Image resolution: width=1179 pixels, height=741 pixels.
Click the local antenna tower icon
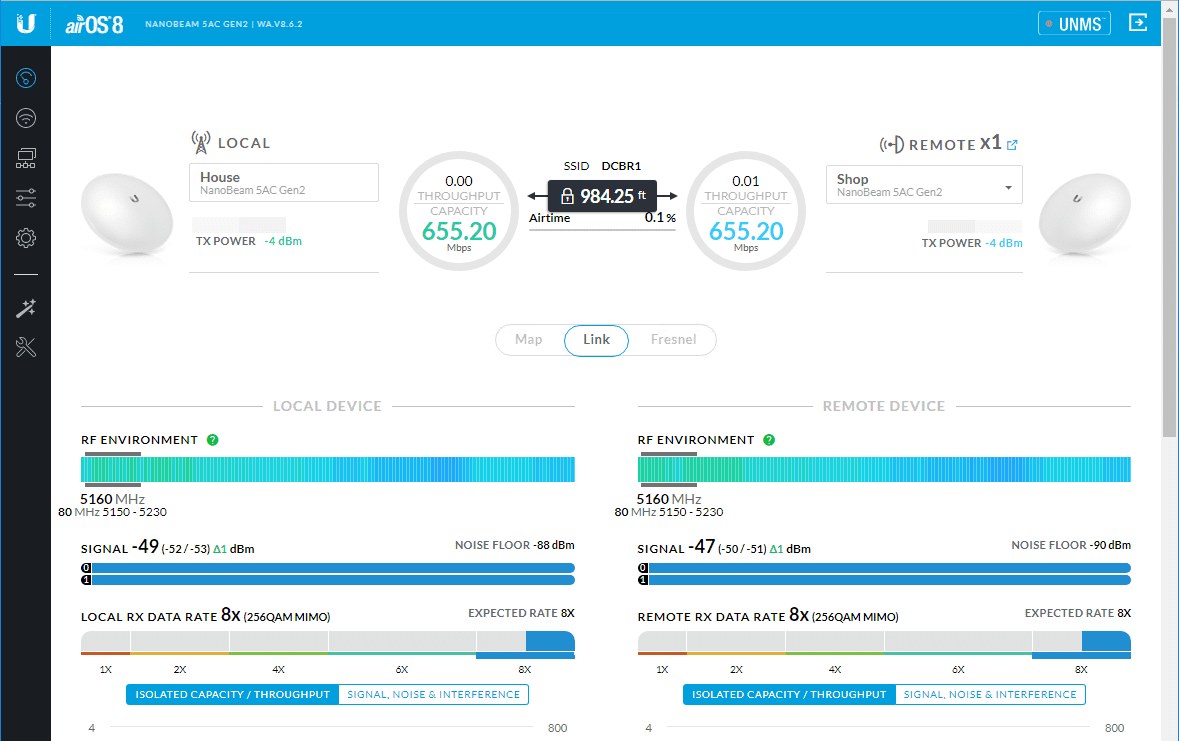tap(201, 142)
